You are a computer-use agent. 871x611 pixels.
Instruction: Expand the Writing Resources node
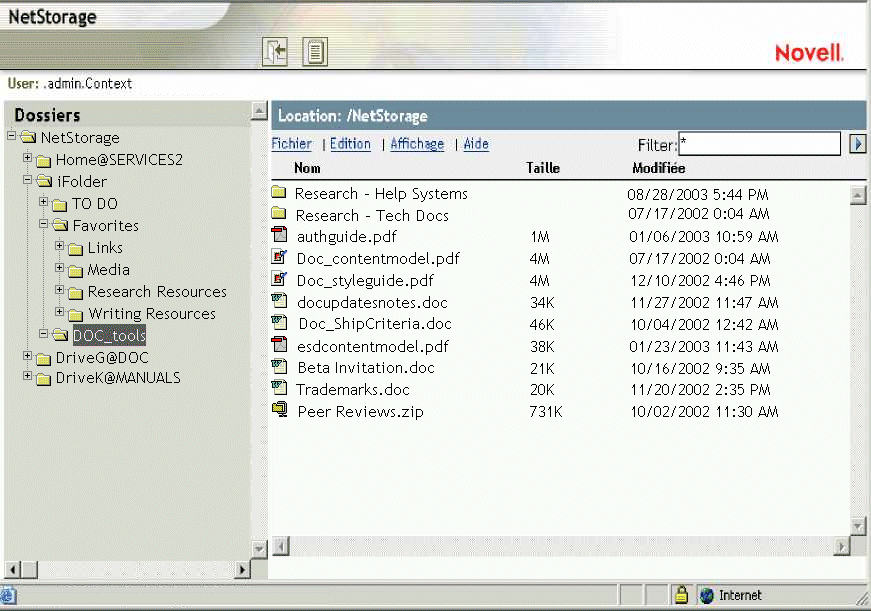59,312
